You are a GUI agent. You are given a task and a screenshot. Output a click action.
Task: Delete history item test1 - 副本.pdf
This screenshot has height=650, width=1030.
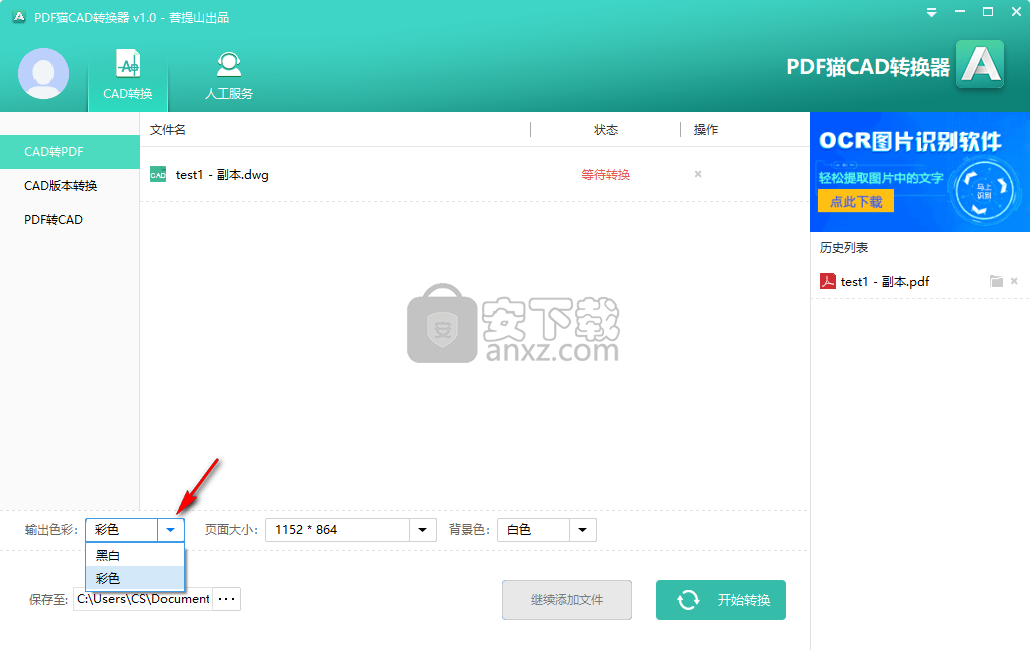[x=1014, y=281]
